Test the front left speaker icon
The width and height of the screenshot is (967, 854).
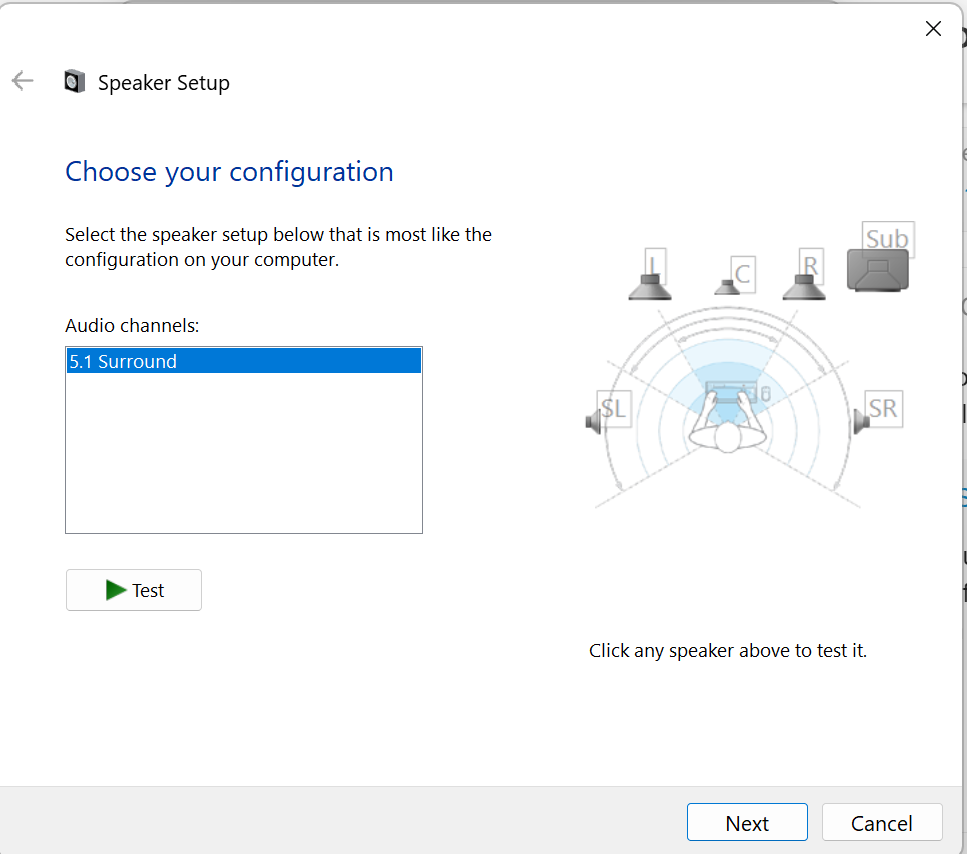coord(650,287)
